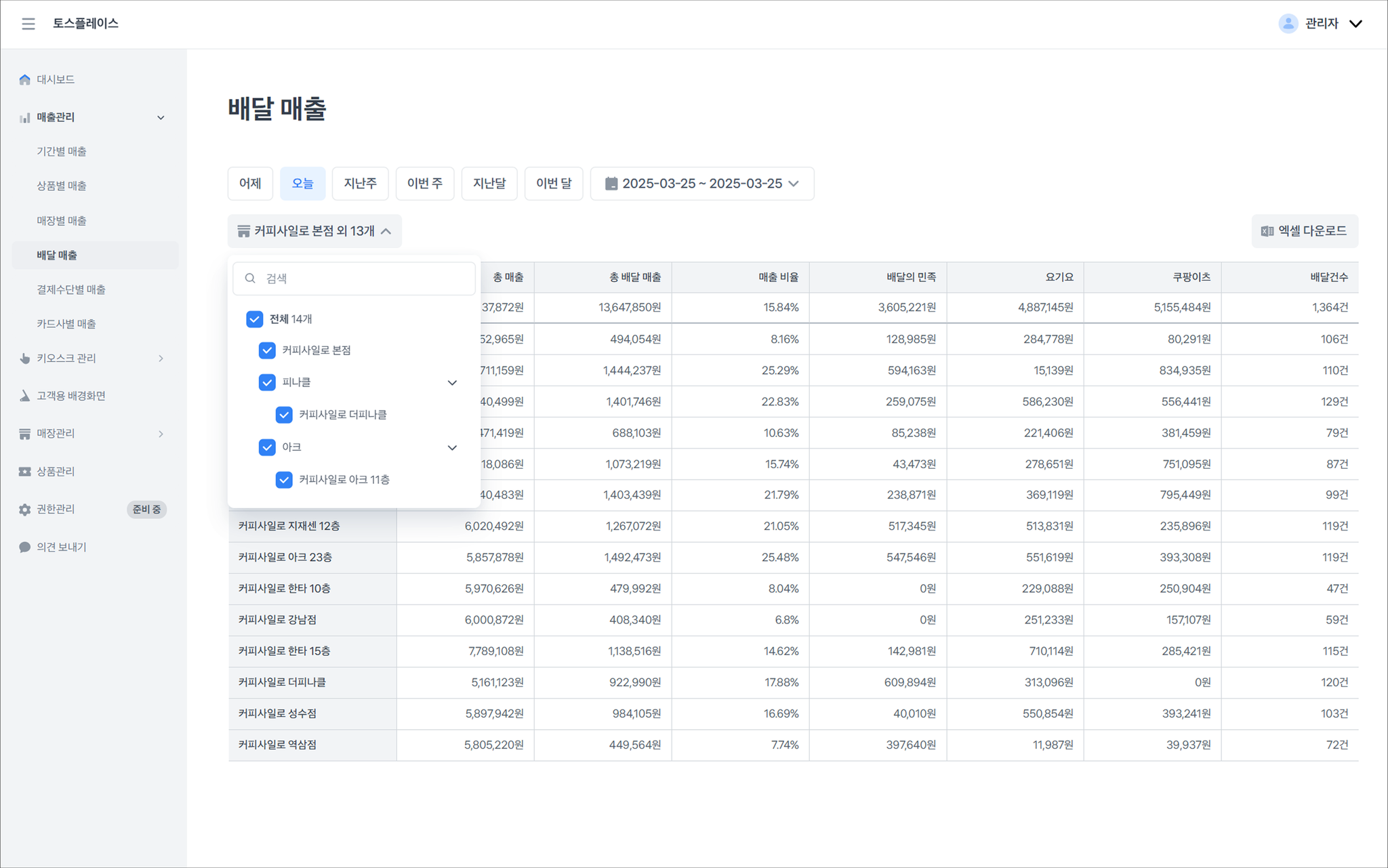Click the 커피사일로 강남점 row
Viewport: 1388px width, 868px height.
coord(793,620)
